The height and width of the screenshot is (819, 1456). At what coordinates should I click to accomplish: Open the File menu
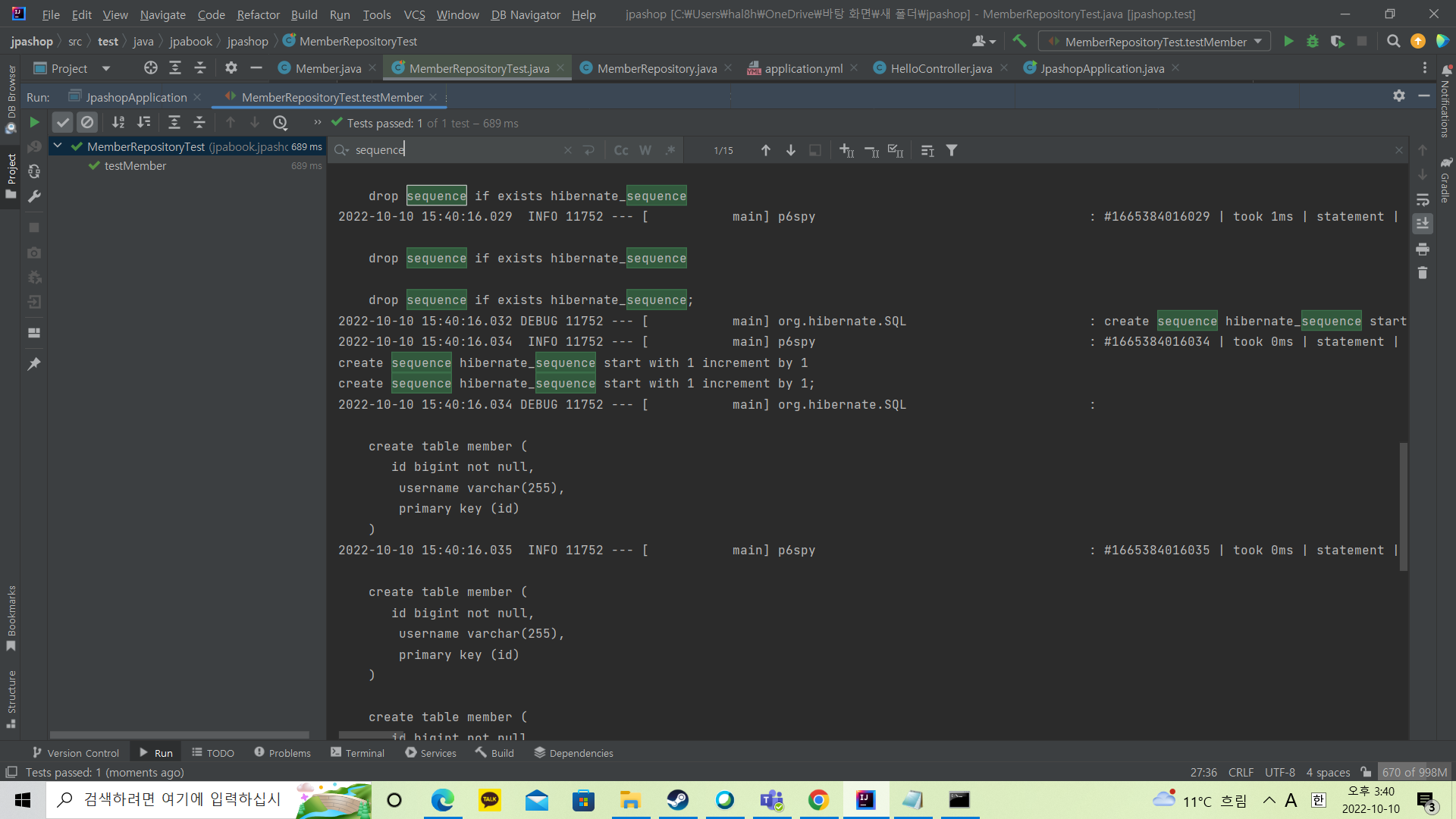pos(51,14)
